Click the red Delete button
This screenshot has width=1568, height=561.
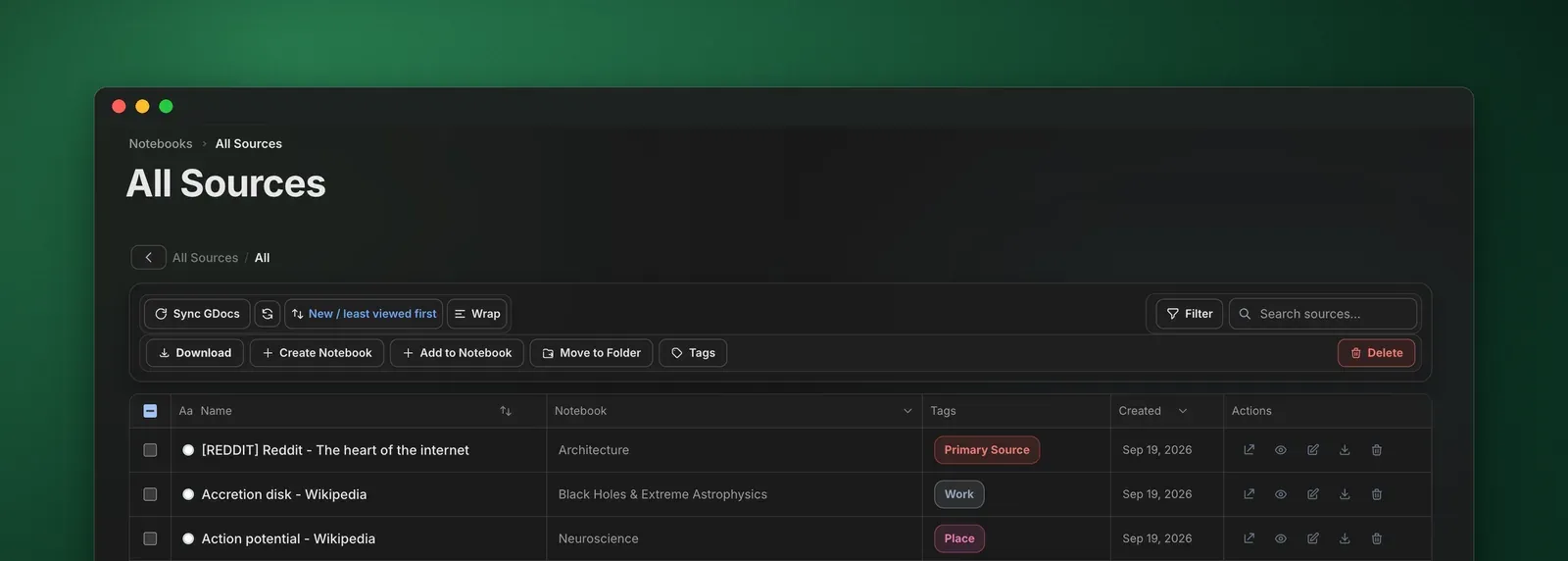1376,353
